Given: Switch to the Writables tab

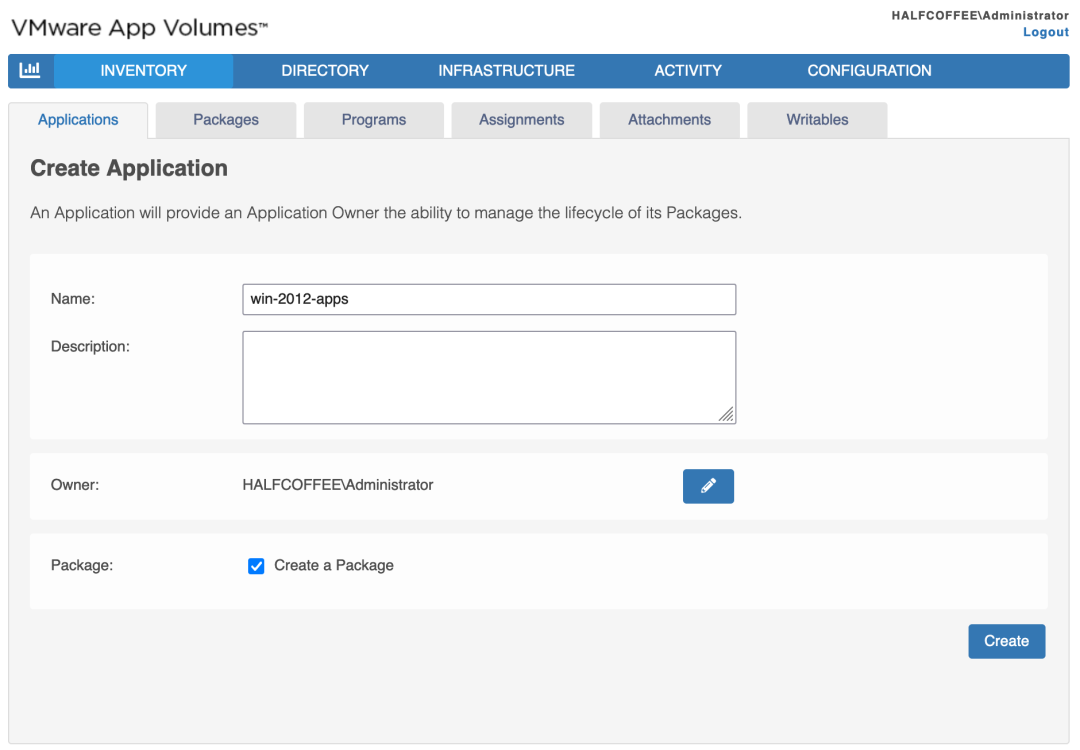Looking at the screenshot, I should coord(818,120).
